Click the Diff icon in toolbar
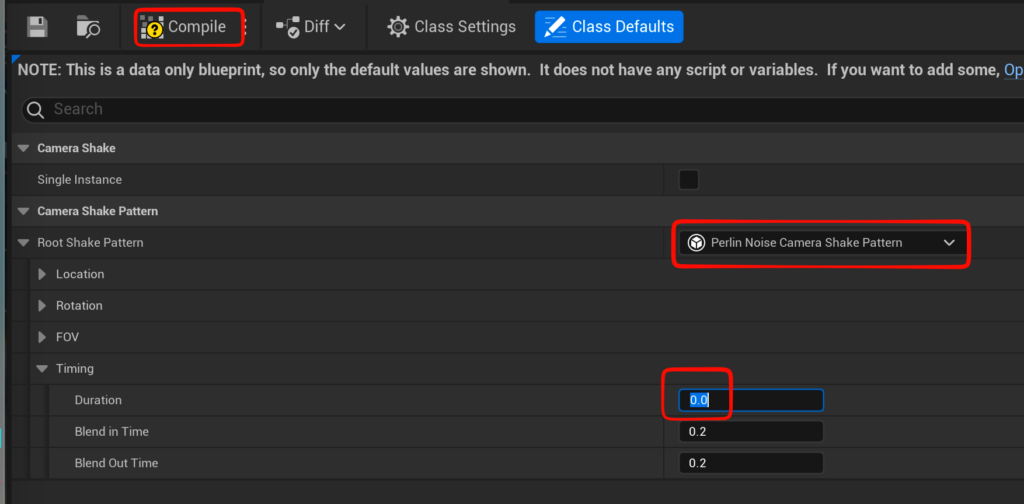The height and width of the screenshot is (504, 1024). click(x=288, y=27)
